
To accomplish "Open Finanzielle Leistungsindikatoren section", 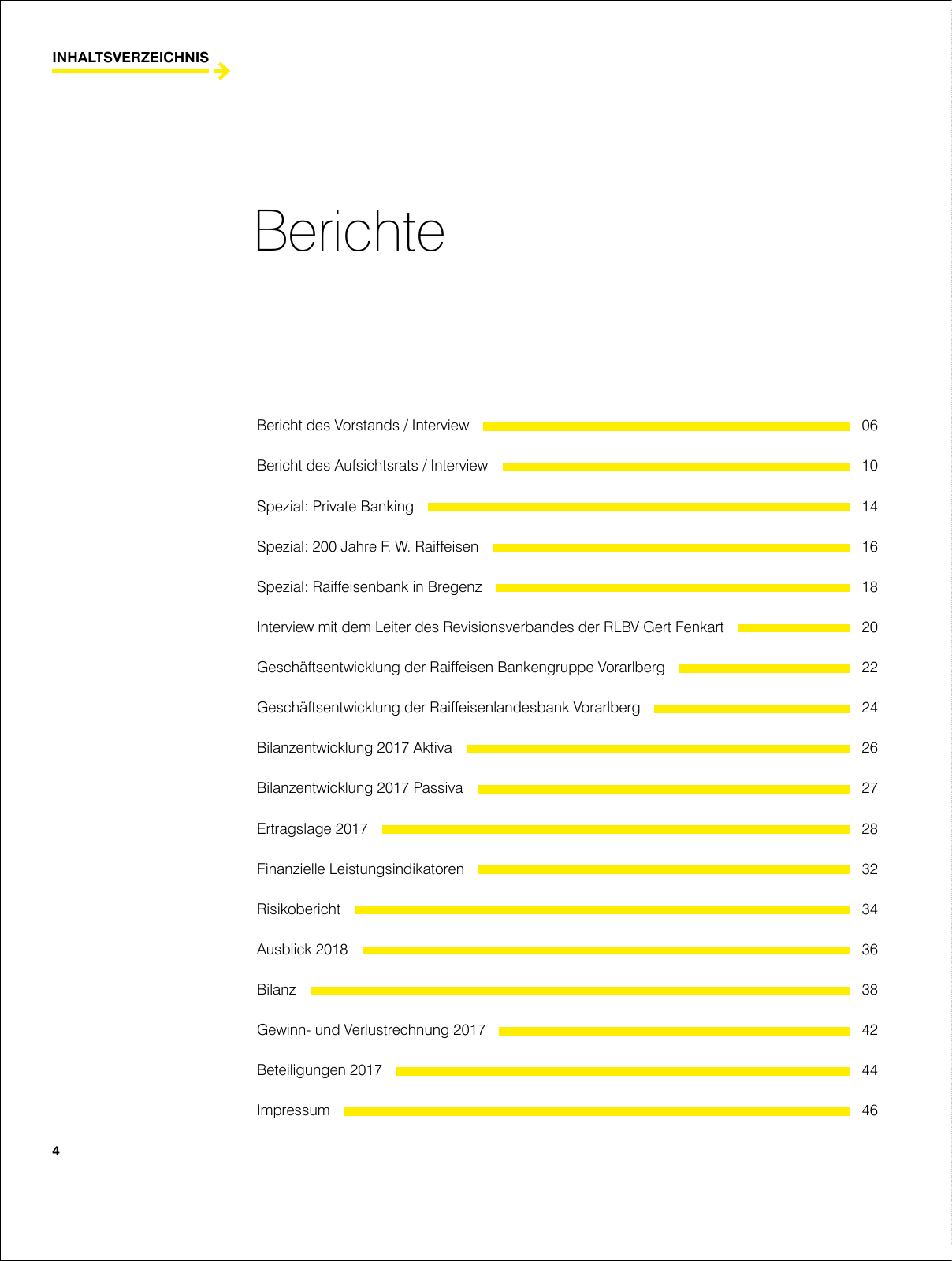I will (360, 869).
